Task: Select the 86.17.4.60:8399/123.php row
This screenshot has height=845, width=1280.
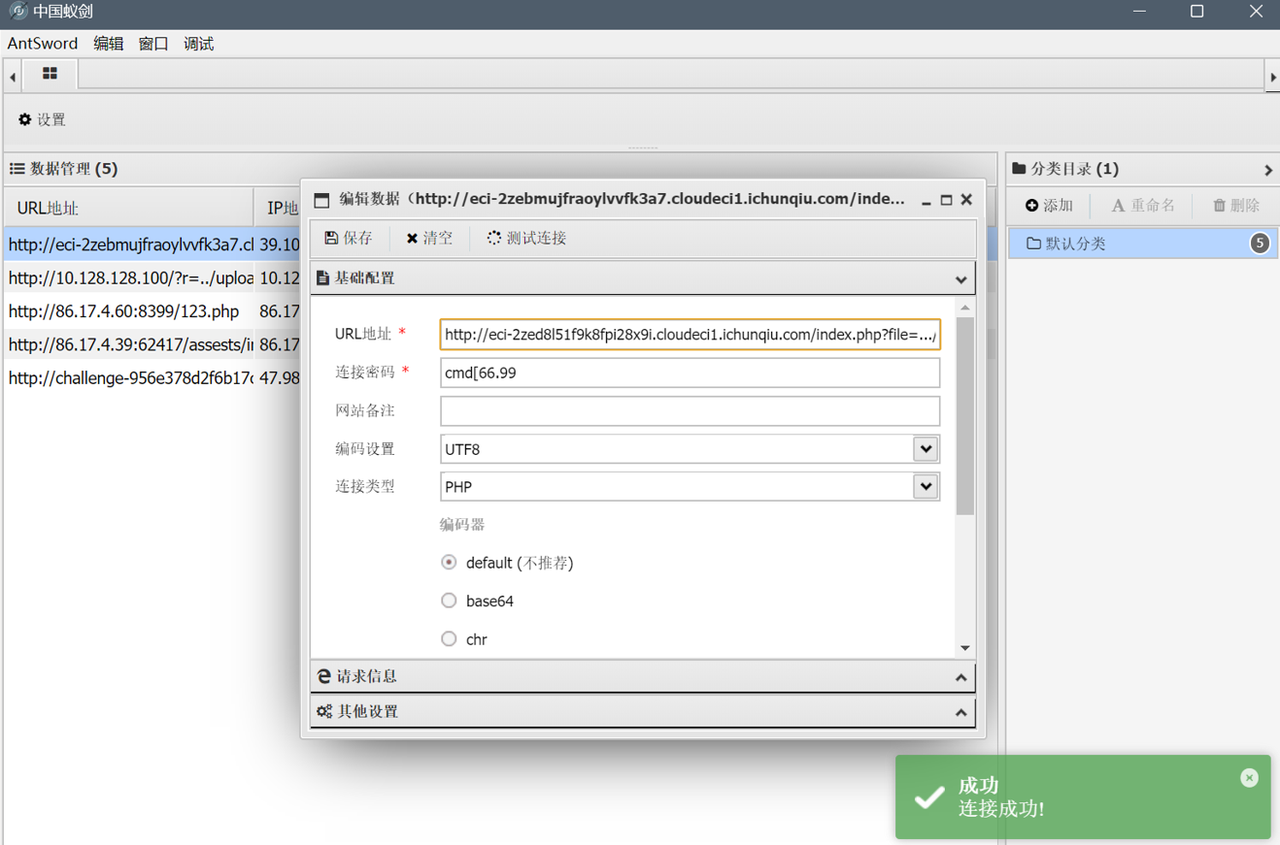Action: pyautogui.click(x=153, y=311)
